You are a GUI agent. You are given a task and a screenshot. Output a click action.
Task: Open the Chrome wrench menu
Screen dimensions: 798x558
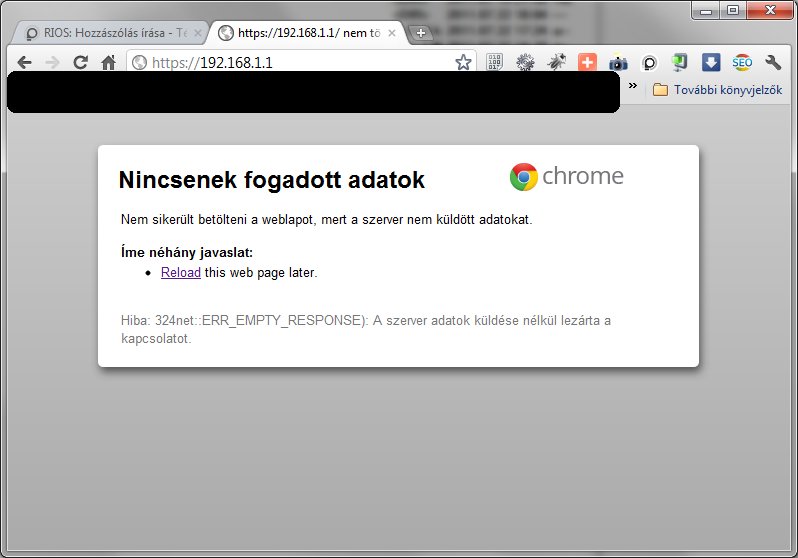click(x=773, y=63)
